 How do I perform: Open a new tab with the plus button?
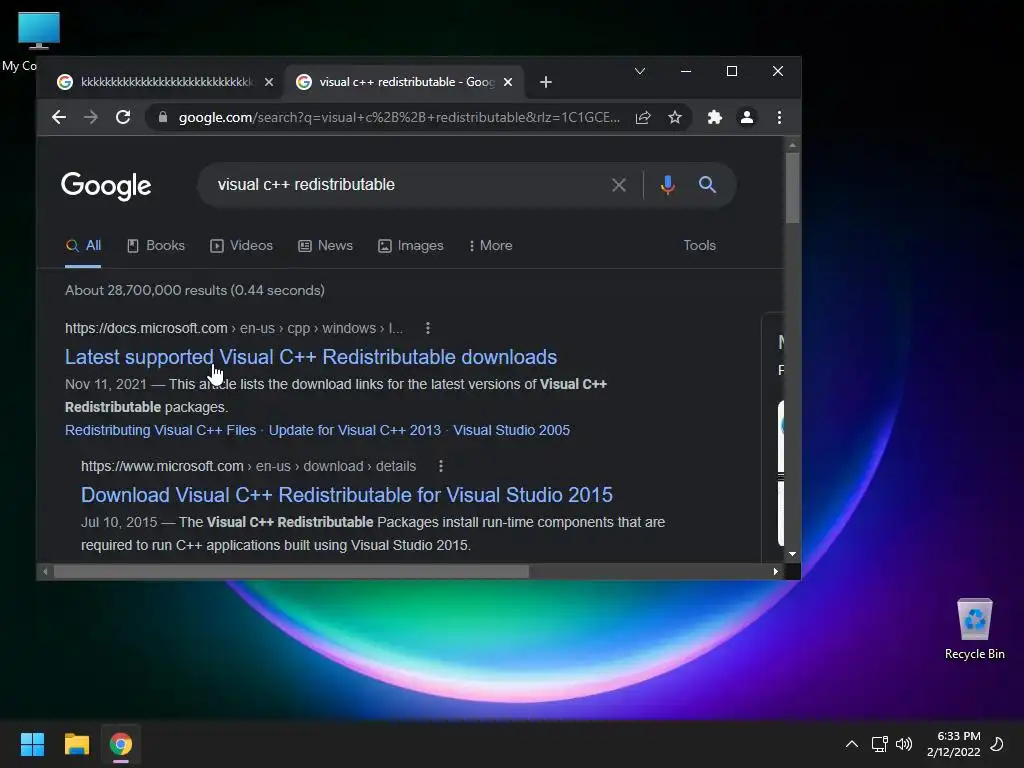click(x=546, y=82)
